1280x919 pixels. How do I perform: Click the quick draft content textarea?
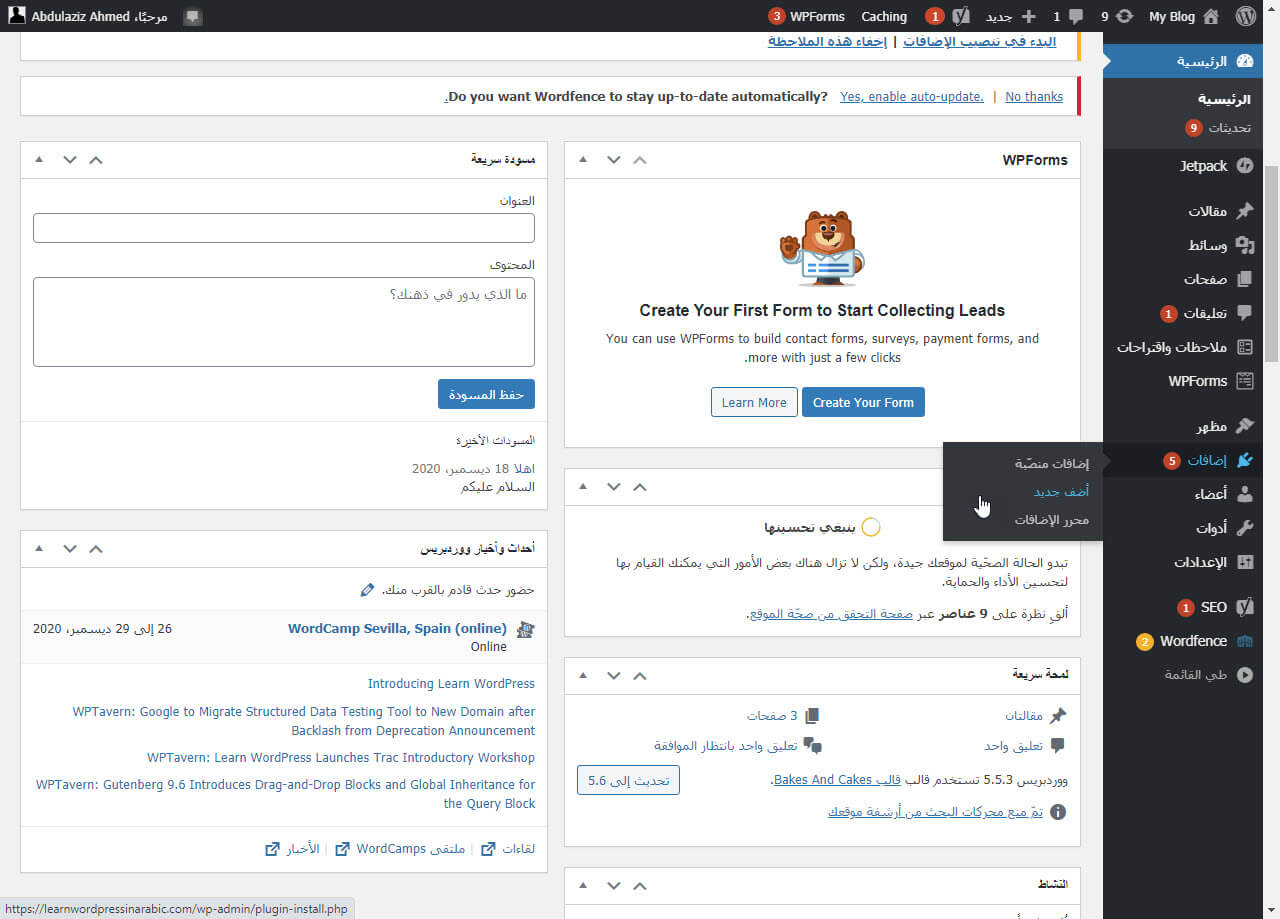tap(284, 322)
